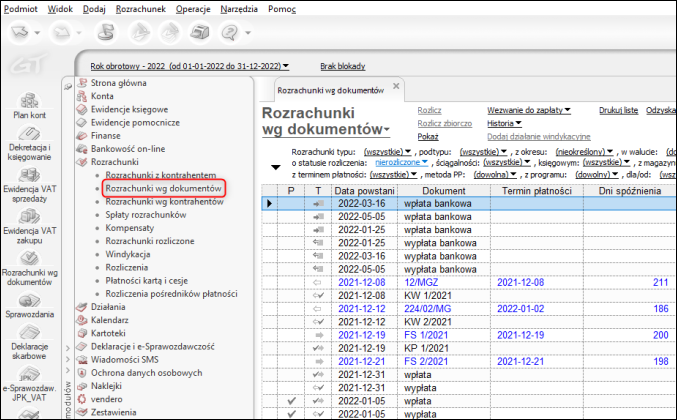This screenshot has height=420, width=677.
Task: Click the Drukuj listę link
Action: (x=618, y=110)
